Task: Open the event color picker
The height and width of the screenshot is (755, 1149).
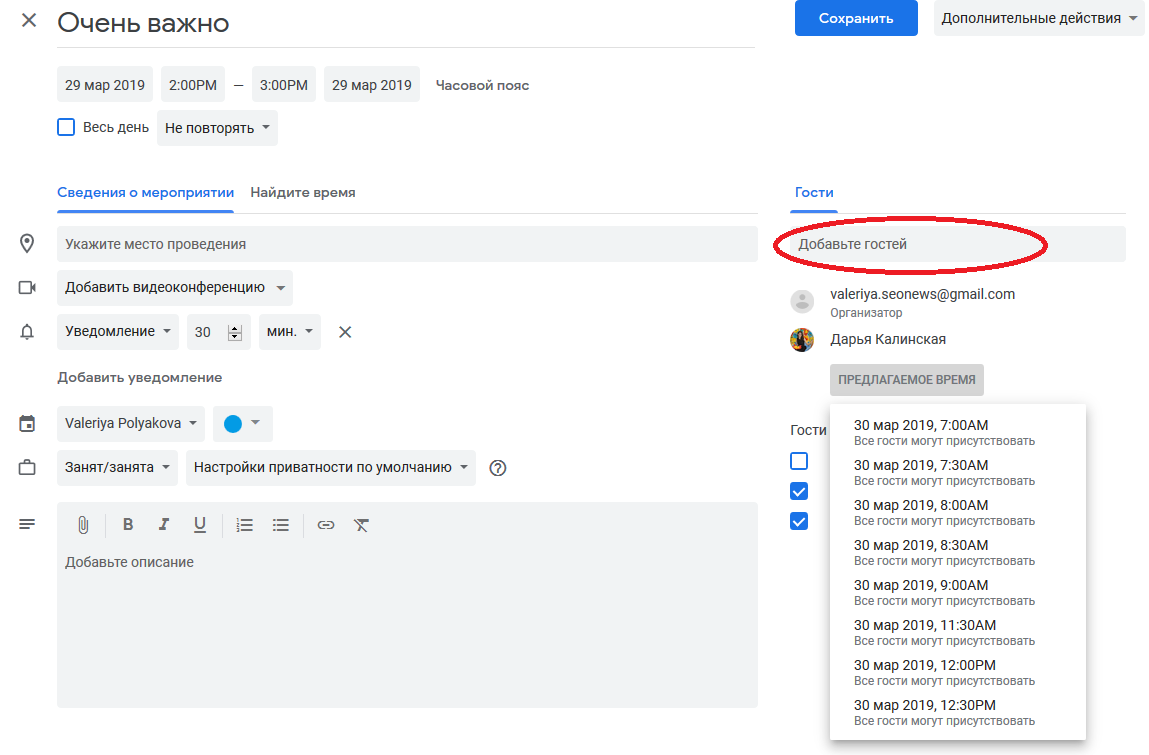Action: click(x=242, y=424)
